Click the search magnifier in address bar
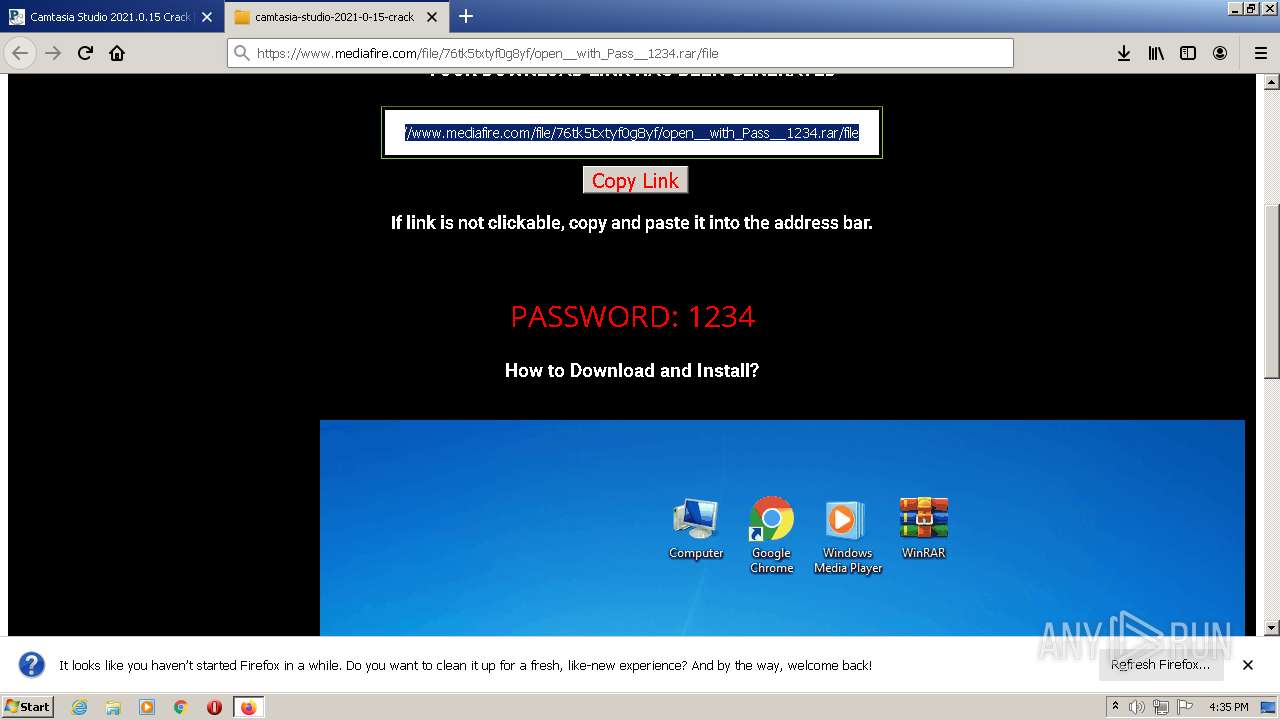The width and height of the screenshot is (1280, 720). [241, 53]
